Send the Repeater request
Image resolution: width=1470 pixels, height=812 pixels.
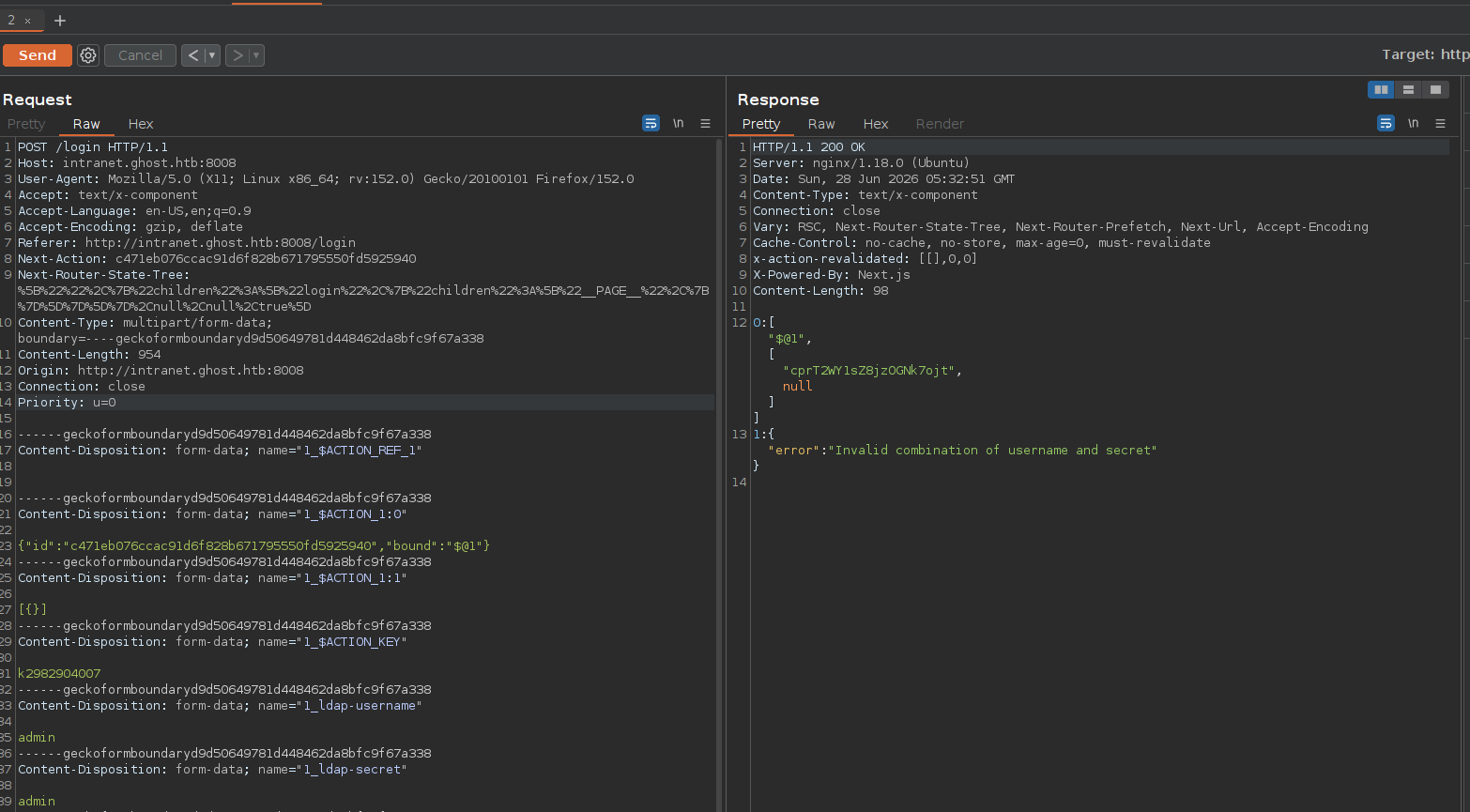38,55
